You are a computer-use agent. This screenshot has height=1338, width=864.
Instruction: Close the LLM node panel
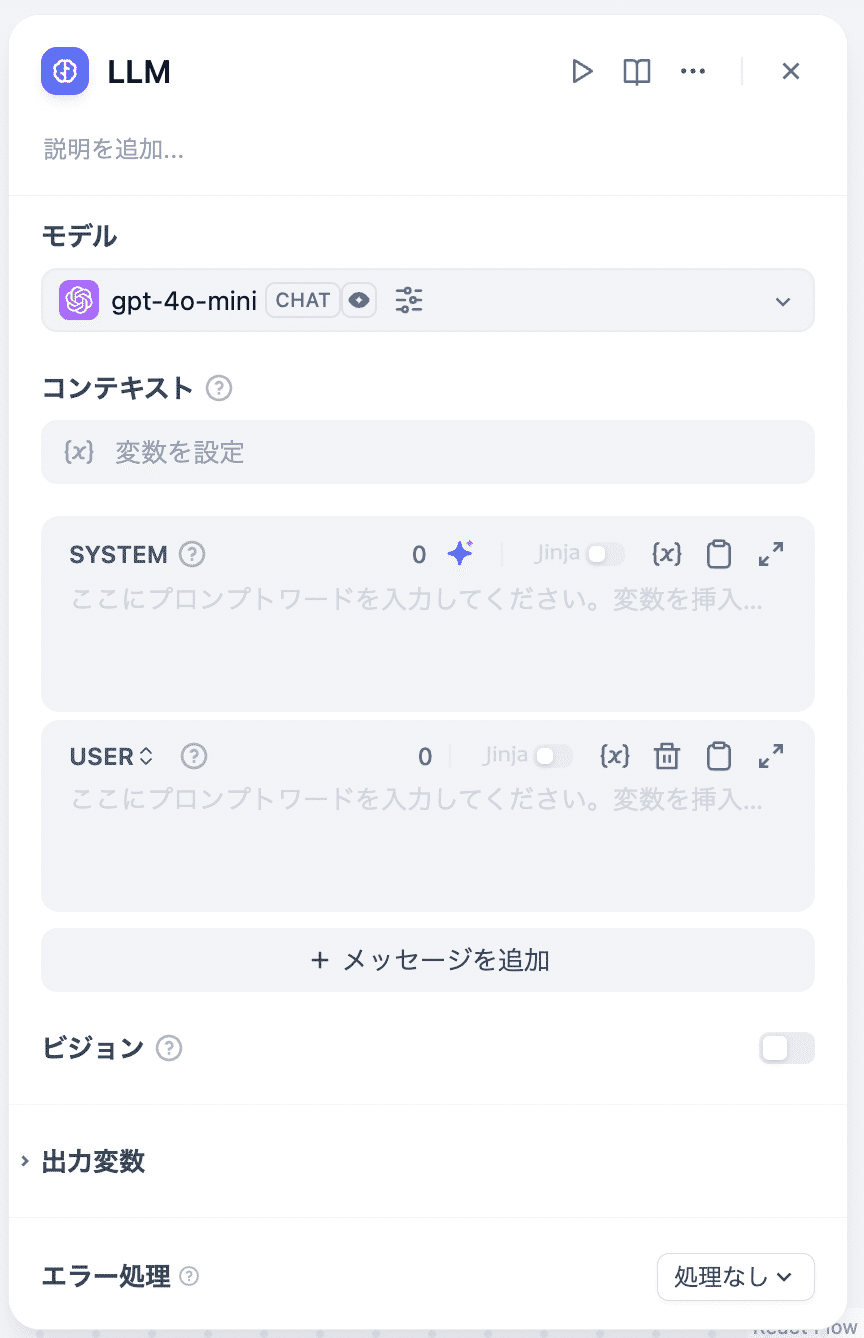tap(791, 71)
